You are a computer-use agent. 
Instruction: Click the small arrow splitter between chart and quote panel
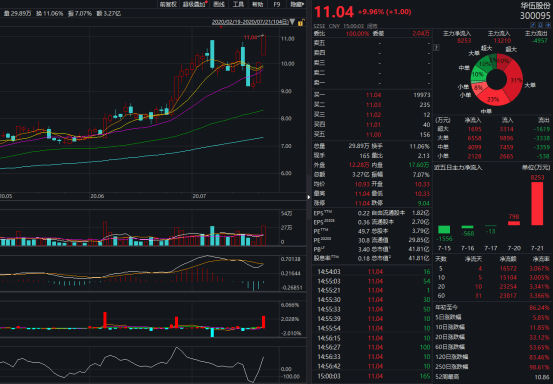point(309,197)
